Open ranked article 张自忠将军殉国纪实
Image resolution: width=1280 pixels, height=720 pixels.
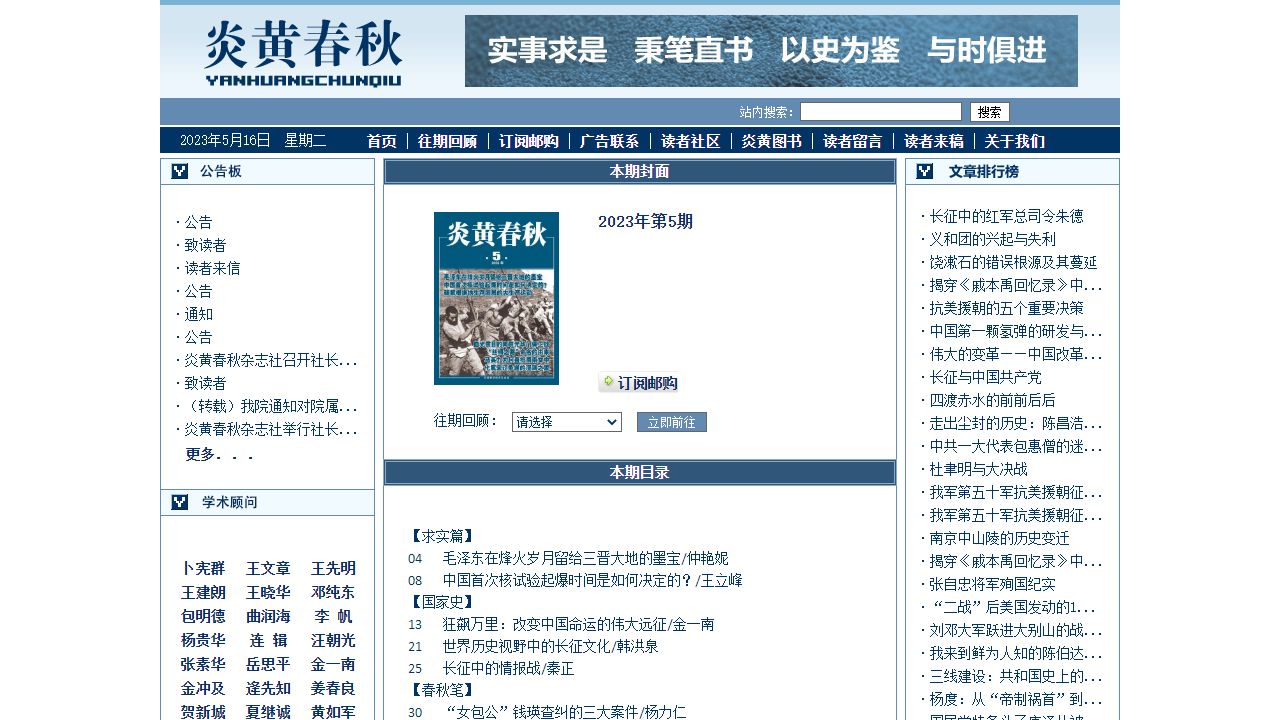[992, 584]
